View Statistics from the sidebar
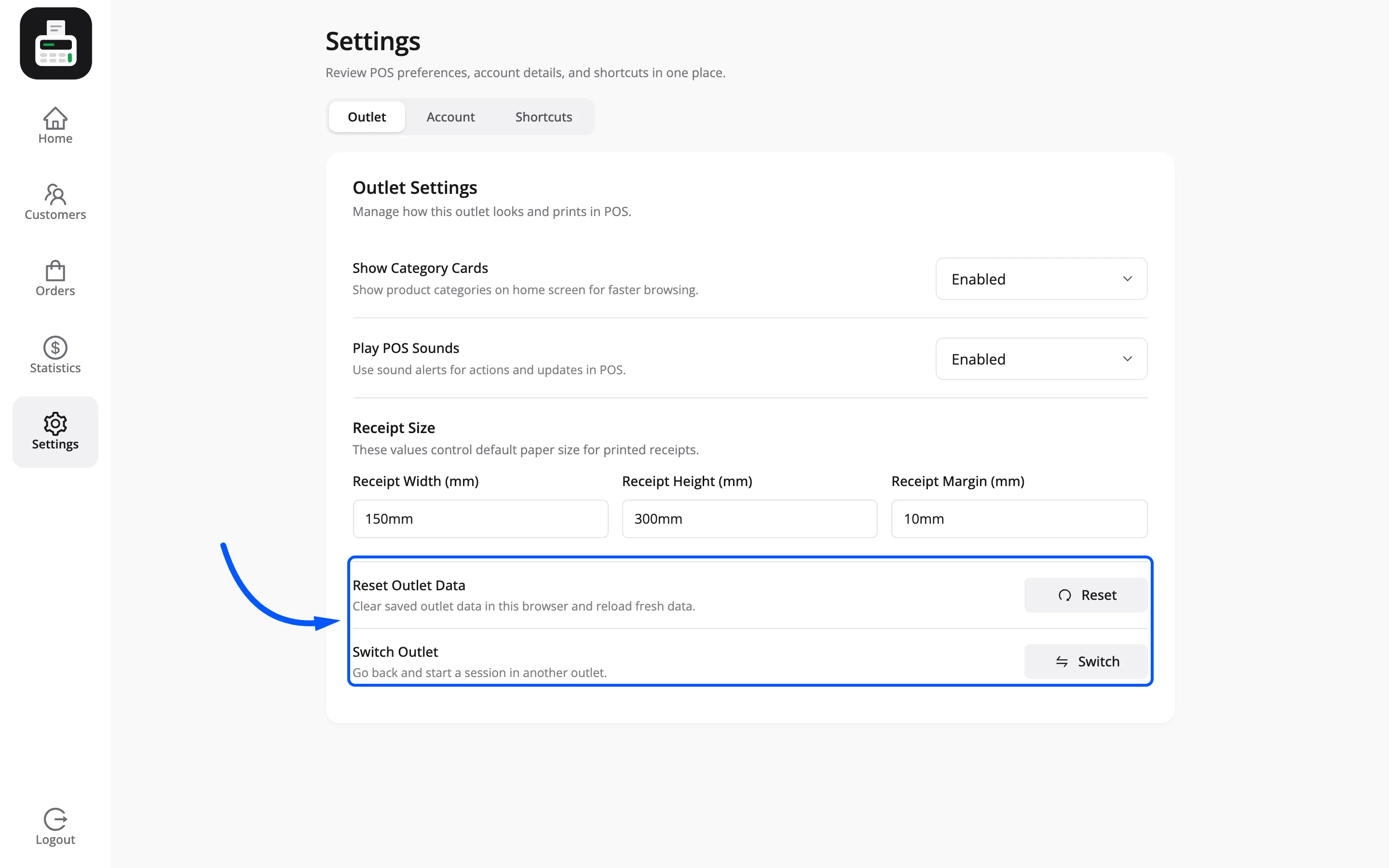The width and height of the screenshot is (1389, 868). (x=55, y=355)
